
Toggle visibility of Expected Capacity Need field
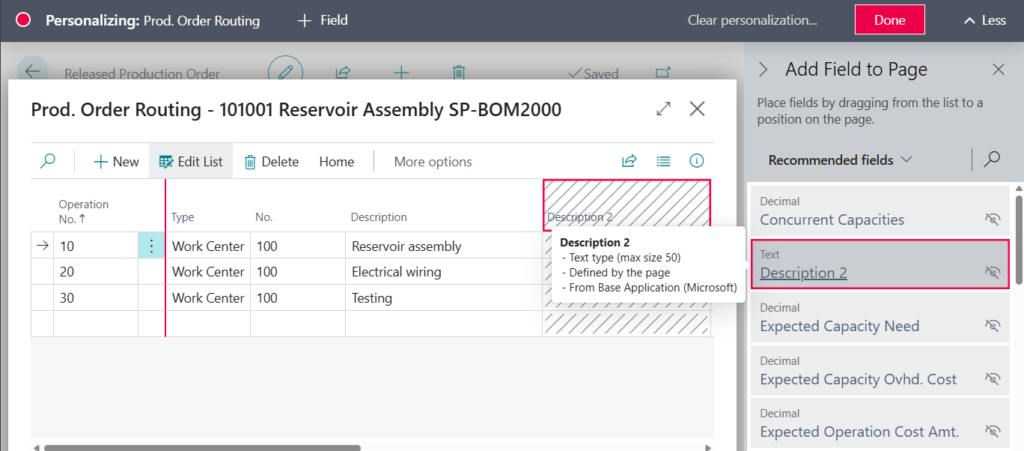992,325
